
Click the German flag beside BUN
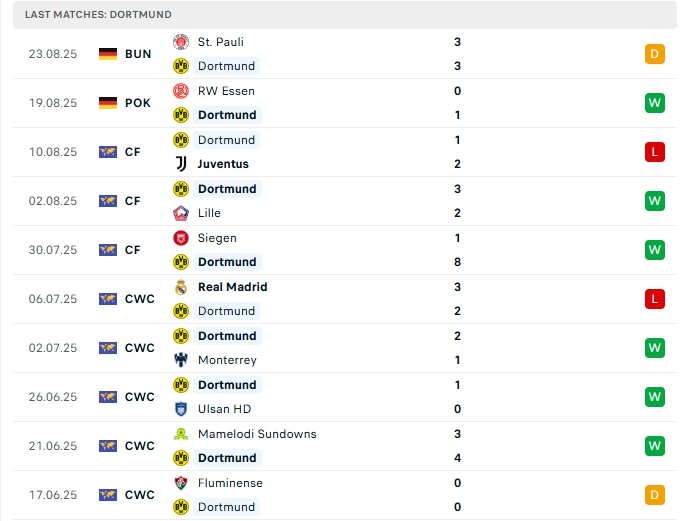pyautogui.click(x=108, y=54)
